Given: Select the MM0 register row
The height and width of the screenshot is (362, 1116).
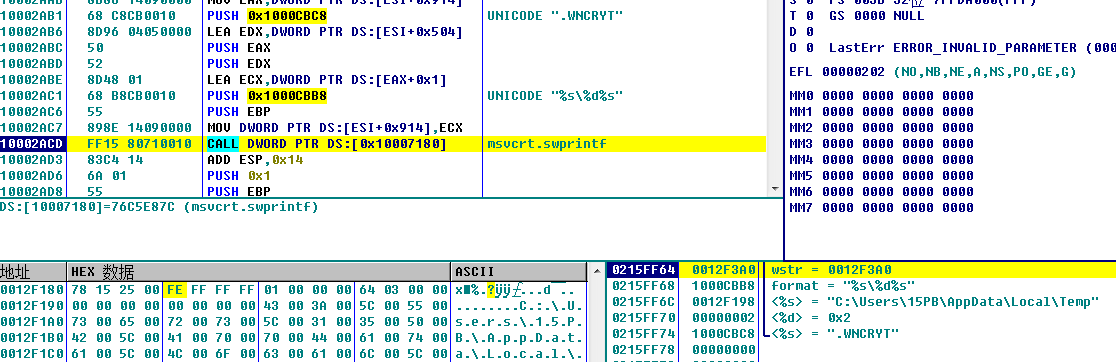Looking at the screenshot, I should tap(882, 96).
